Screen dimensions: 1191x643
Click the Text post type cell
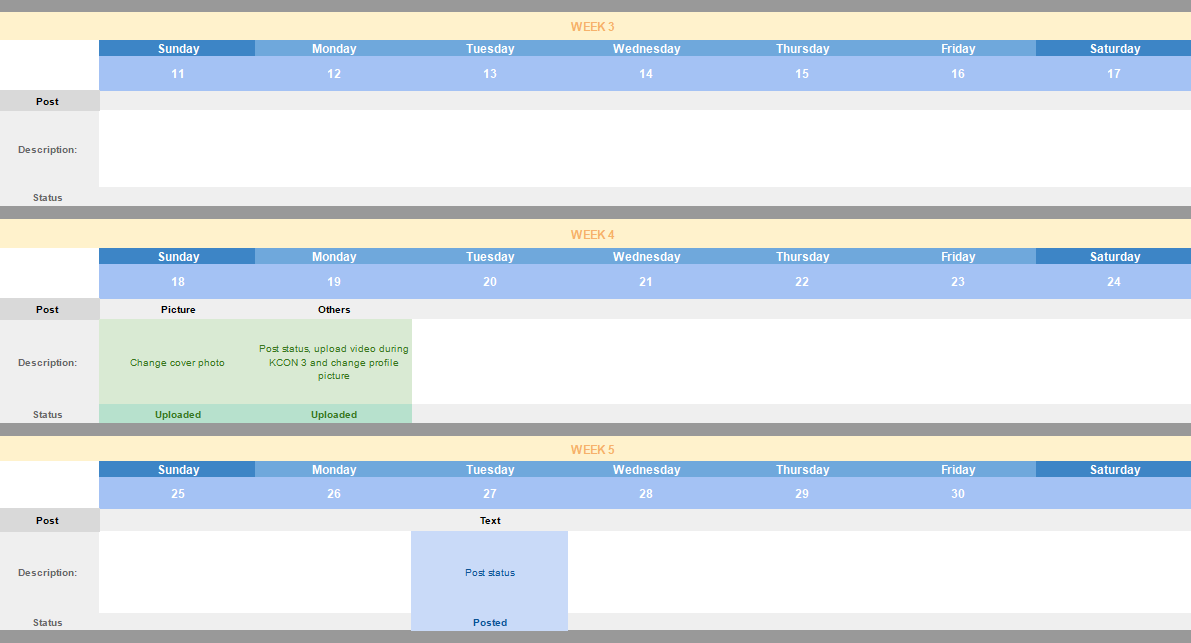pos(490,520)
